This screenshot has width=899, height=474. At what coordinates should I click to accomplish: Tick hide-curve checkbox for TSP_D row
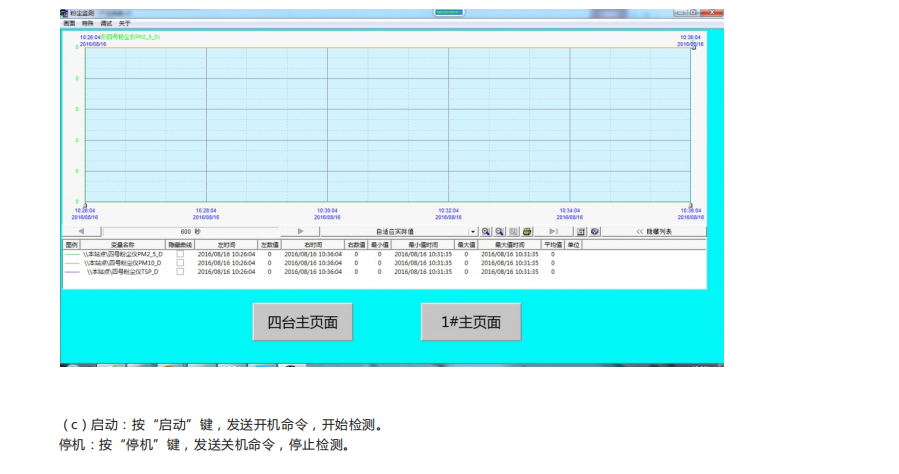(x=180, y=272)
